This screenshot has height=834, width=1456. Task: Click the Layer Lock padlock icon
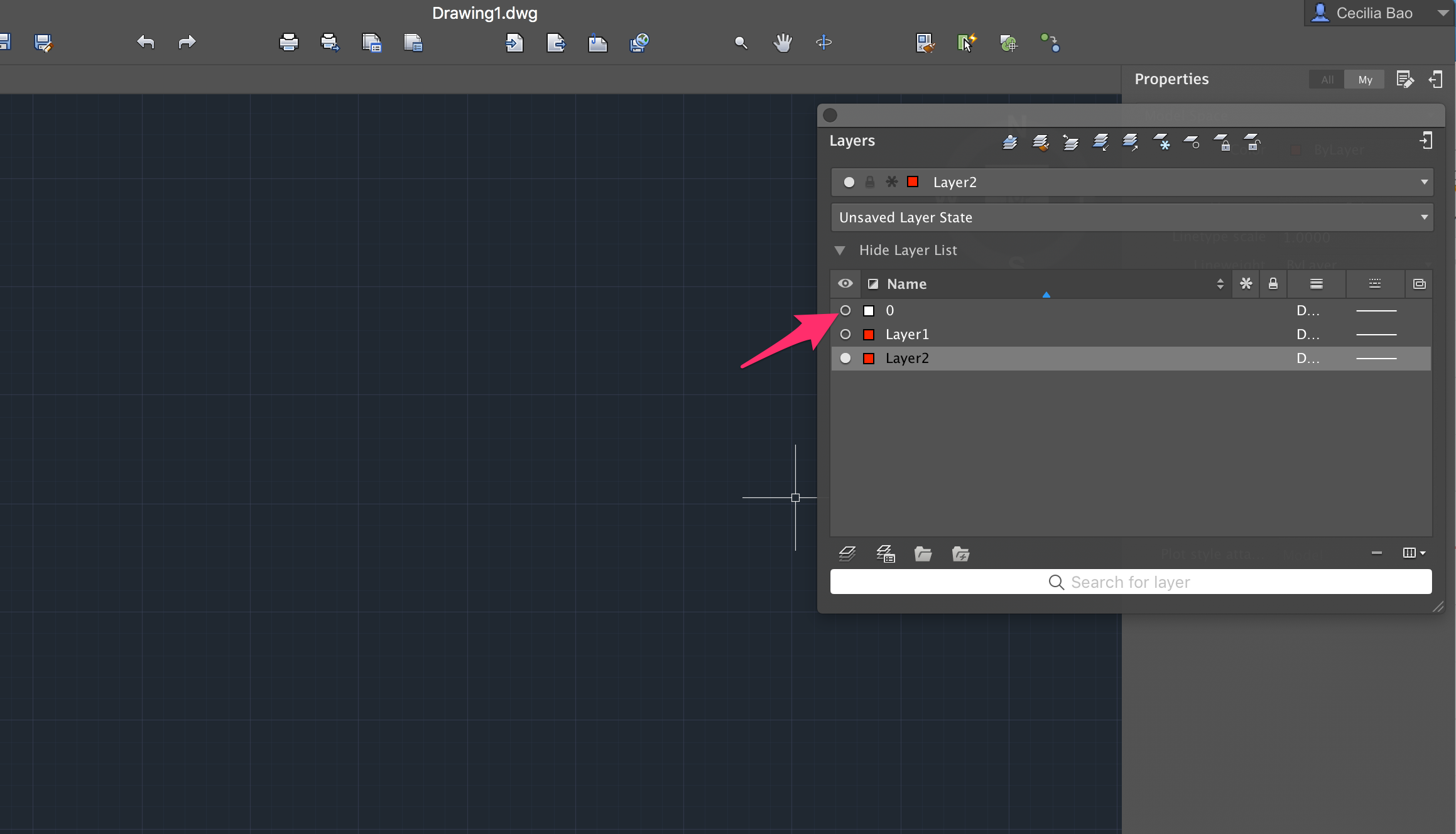1222,142
